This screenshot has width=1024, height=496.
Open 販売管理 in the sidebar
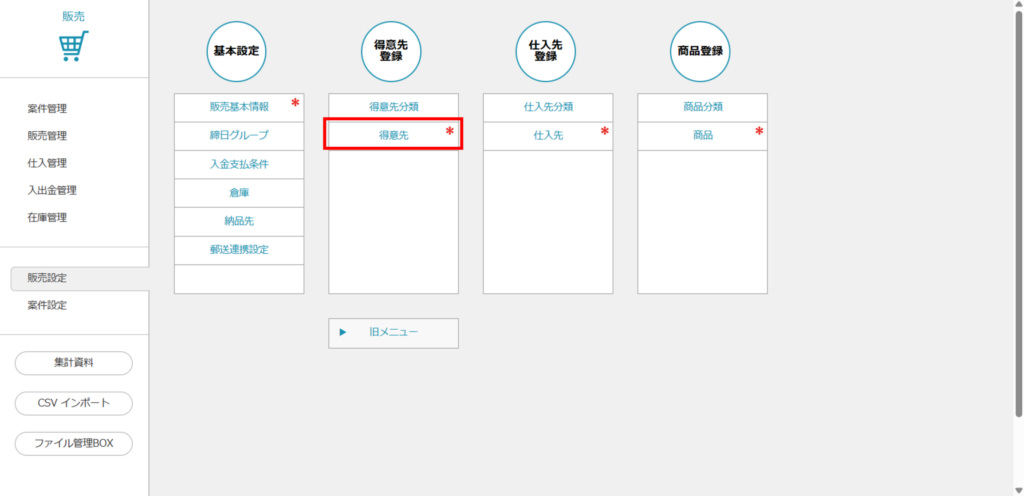tap(47, 136)
